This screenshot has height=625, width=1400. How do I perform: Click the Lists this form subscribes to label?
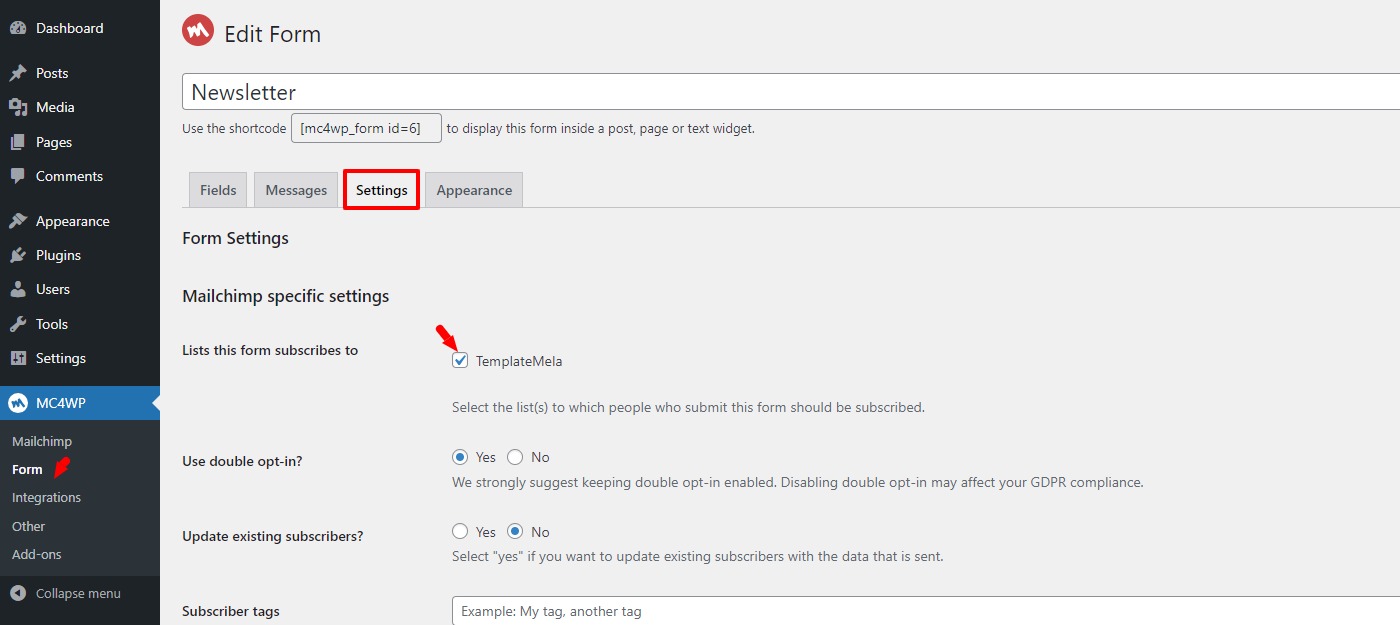[270, 350]
